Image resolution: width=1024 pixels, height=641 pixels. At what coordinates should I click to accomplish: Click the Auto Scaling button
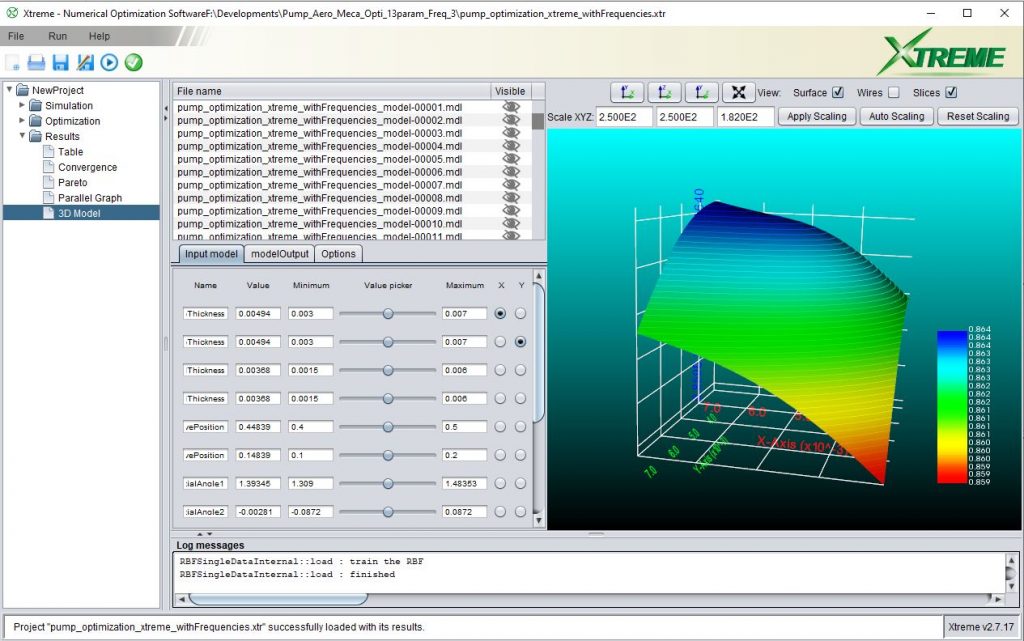point(897,116)
